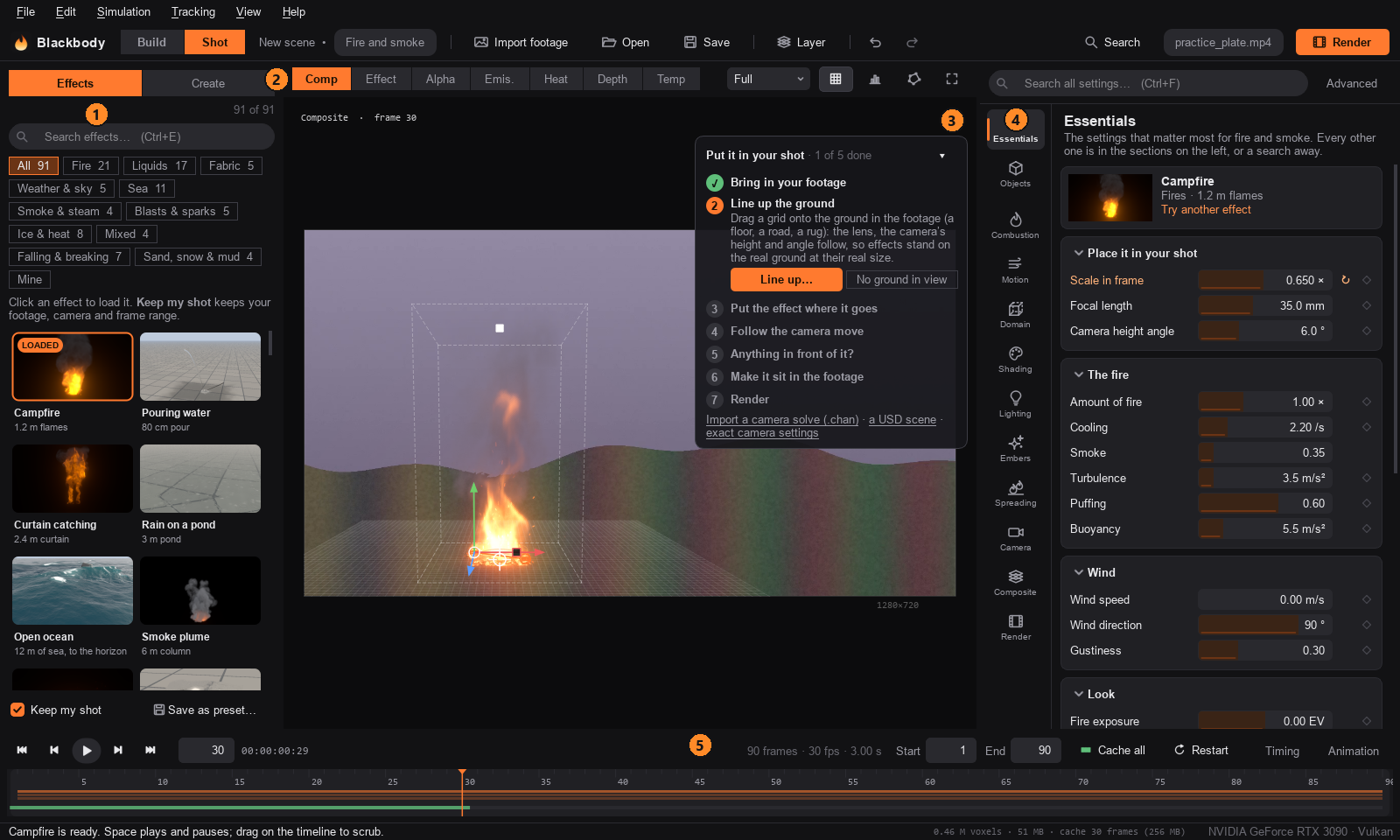Open the Simulation menu
The image size is (1400, 840).
pyautogui.click(x=123, y=11)
